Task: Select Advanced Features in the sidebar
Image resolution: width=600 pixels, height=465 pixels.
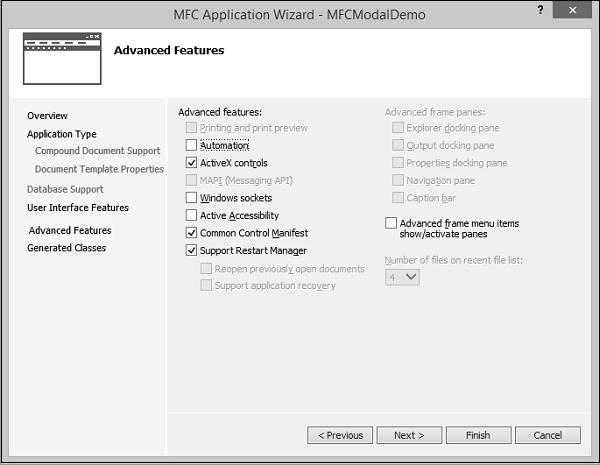Action: point(70,230)
